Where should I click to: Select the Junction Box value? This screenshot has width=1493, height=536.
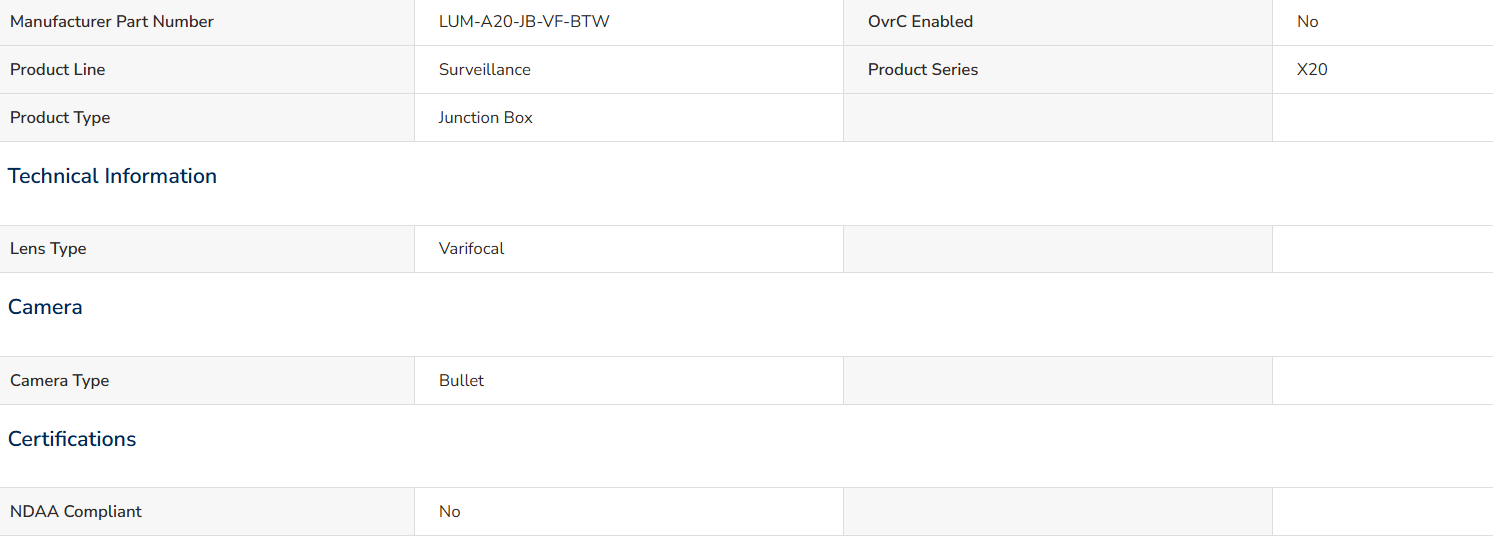coord(486,117)
